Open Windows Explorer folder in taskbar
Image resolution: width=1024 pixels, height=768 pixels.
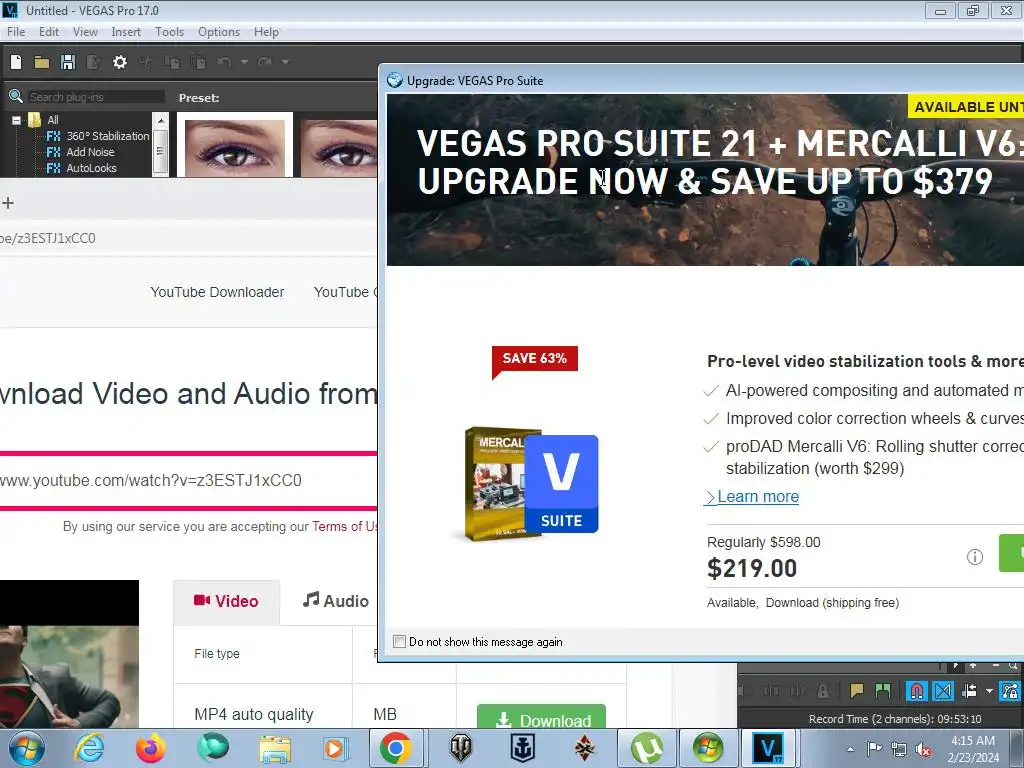tap(275, 748)
